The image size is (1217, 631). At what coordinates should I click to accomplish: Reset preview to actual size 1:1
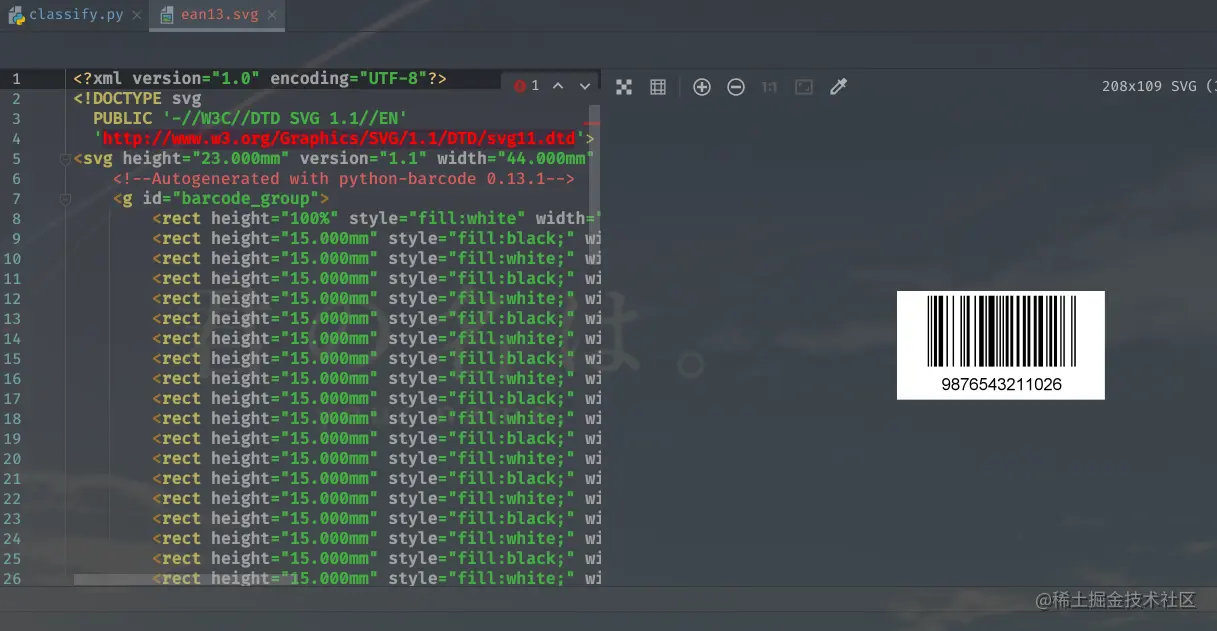point(769,87)
